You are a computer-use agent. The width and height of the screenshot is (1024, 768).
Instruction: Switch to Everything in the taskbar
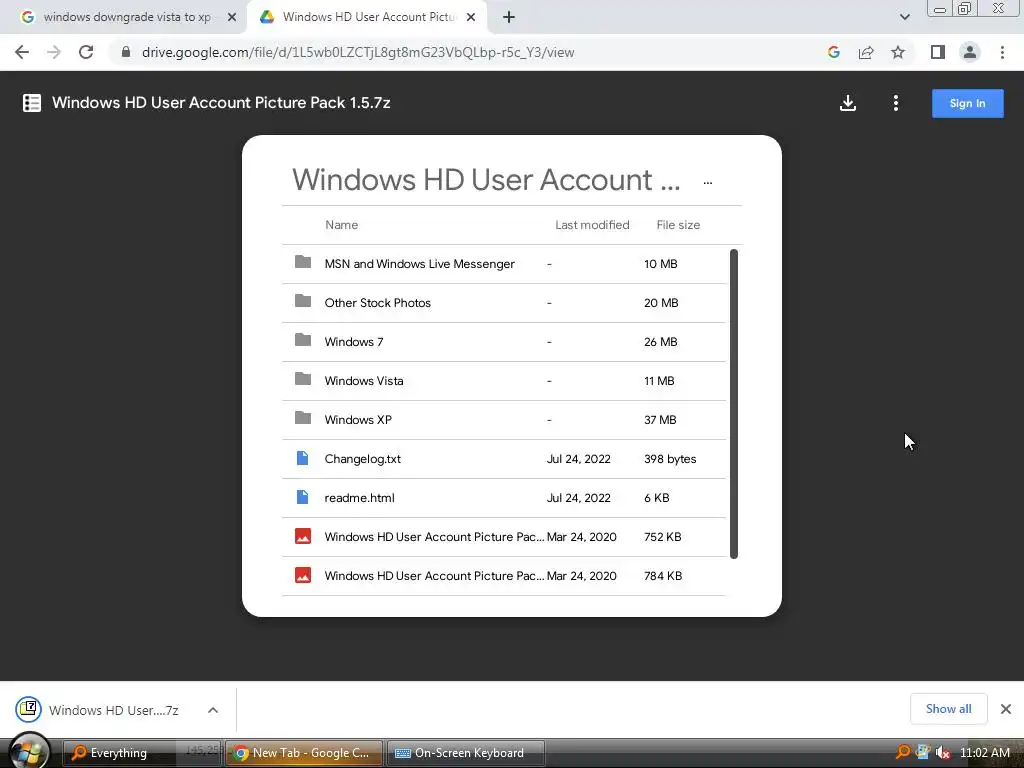[x=143, y=753]
